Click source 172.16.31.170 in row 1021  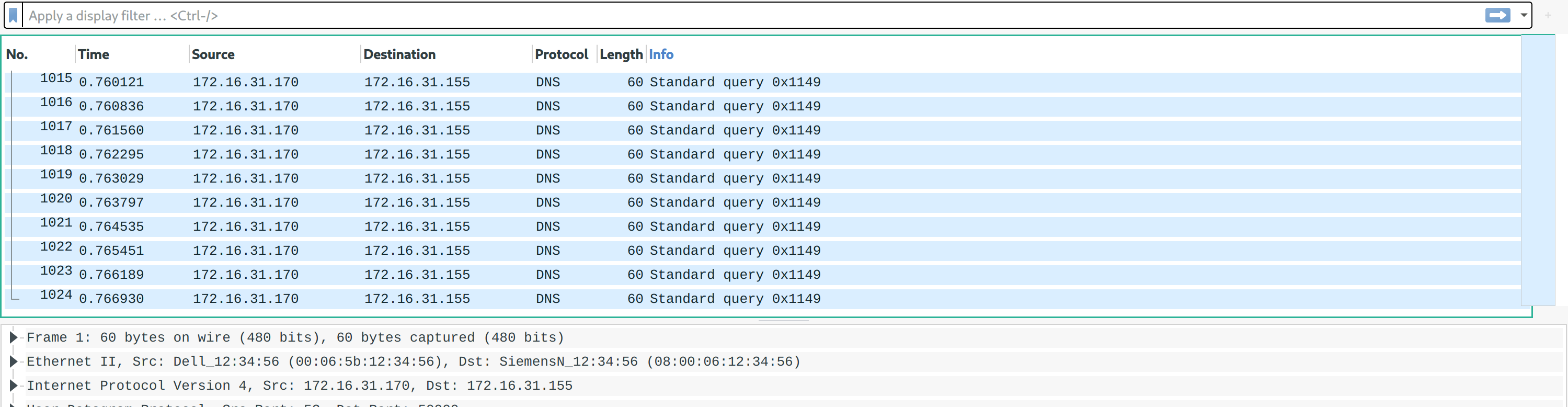pos(246,227)
